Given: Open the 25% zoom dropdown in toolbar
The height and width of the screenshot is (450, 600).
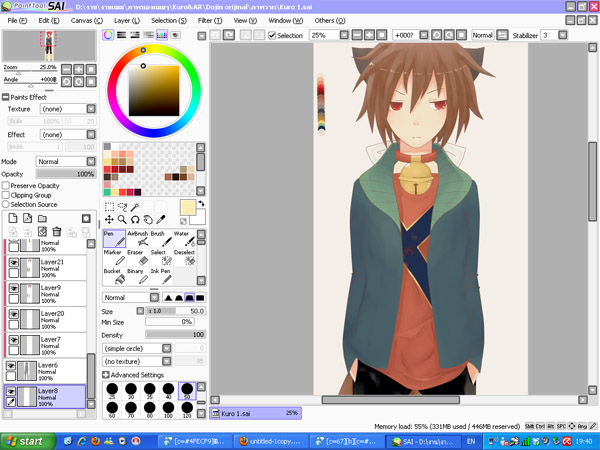Looking at the screenshot, I should click(x=344, y=35).
